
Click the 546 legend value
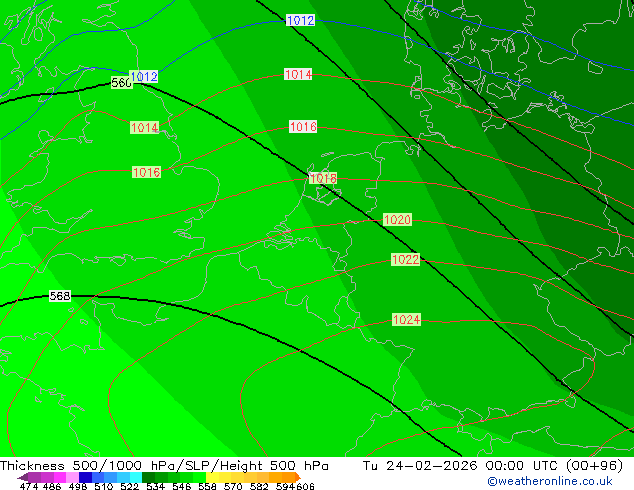tap(182, 486)
